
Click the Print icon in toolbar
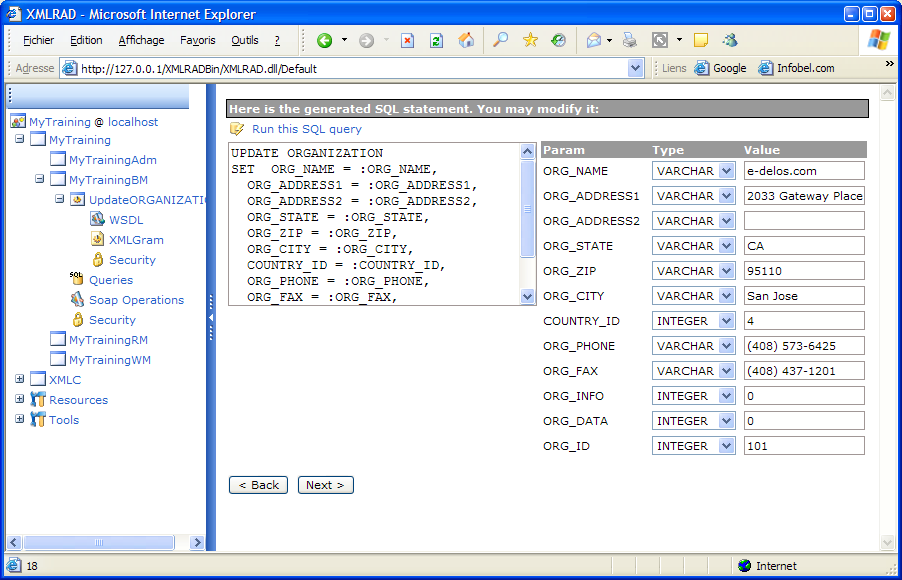[x=629, y=41]
